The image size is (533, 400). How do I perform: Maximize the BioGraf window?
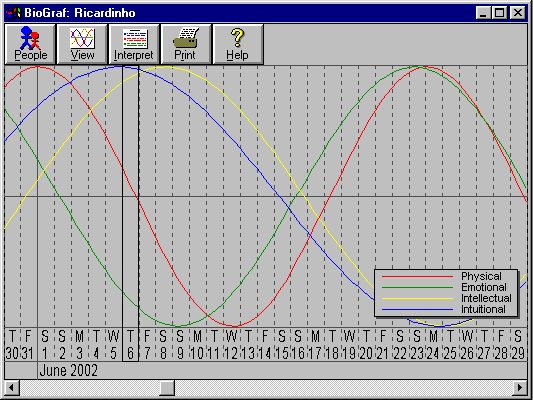[500, 13]
